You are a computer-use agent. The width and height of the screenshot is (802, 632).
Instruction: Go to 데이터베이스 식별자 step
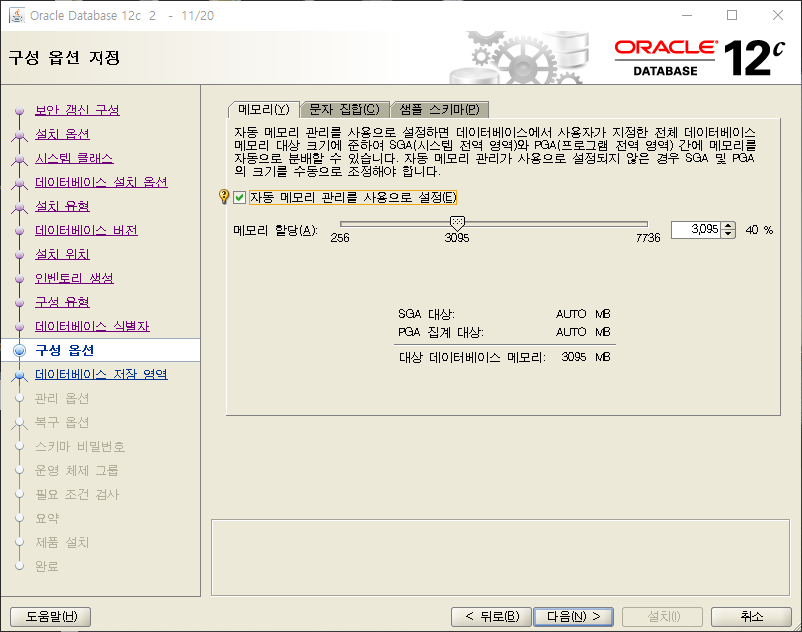click(92, 326)
